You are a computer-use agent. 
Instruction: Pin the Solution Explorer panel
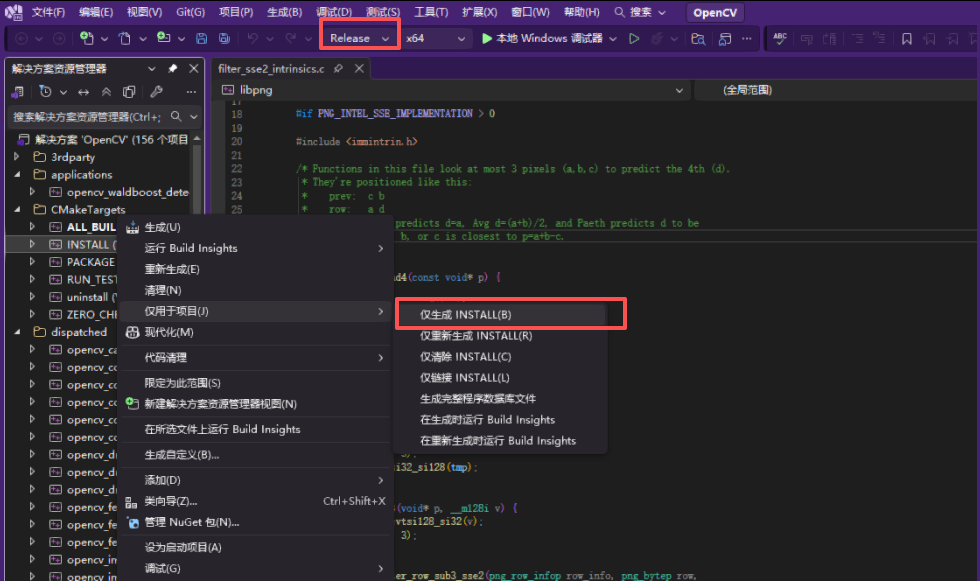click(173, 69)
